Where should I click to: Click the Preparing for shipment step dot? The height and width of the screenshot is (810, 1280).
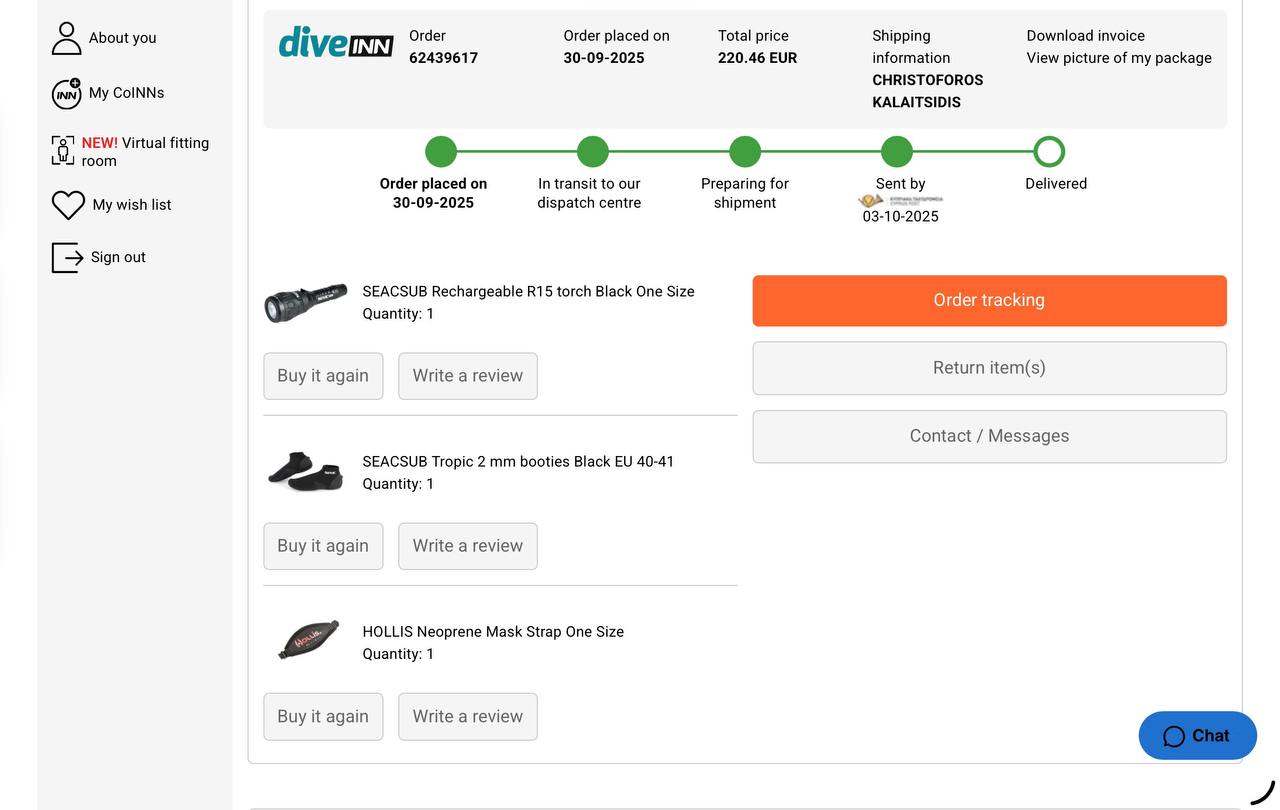[x=745, y=152]
